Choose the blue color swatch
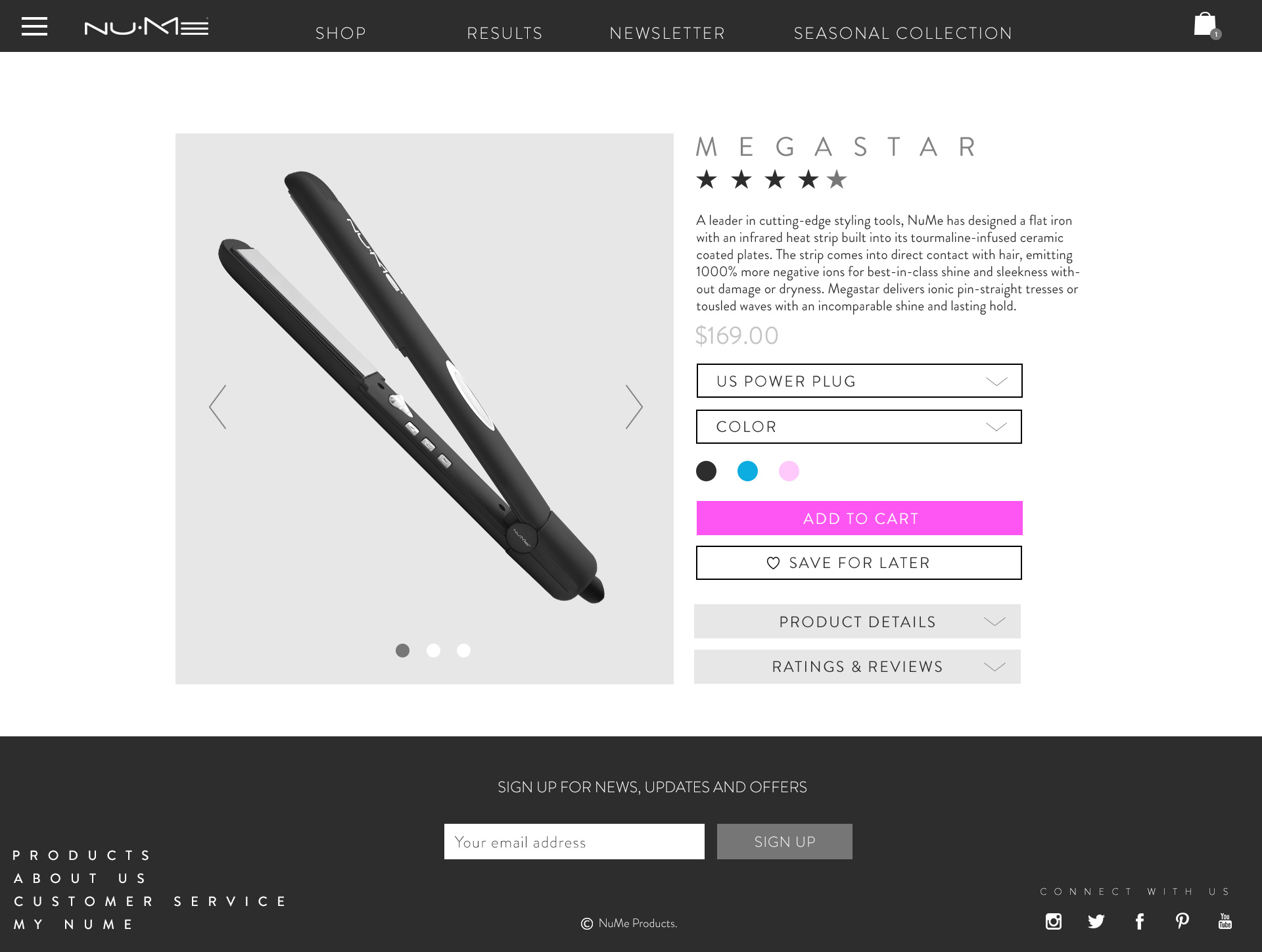The height and width of the screenshot is (952, 1262). click(x=747, y=471)
